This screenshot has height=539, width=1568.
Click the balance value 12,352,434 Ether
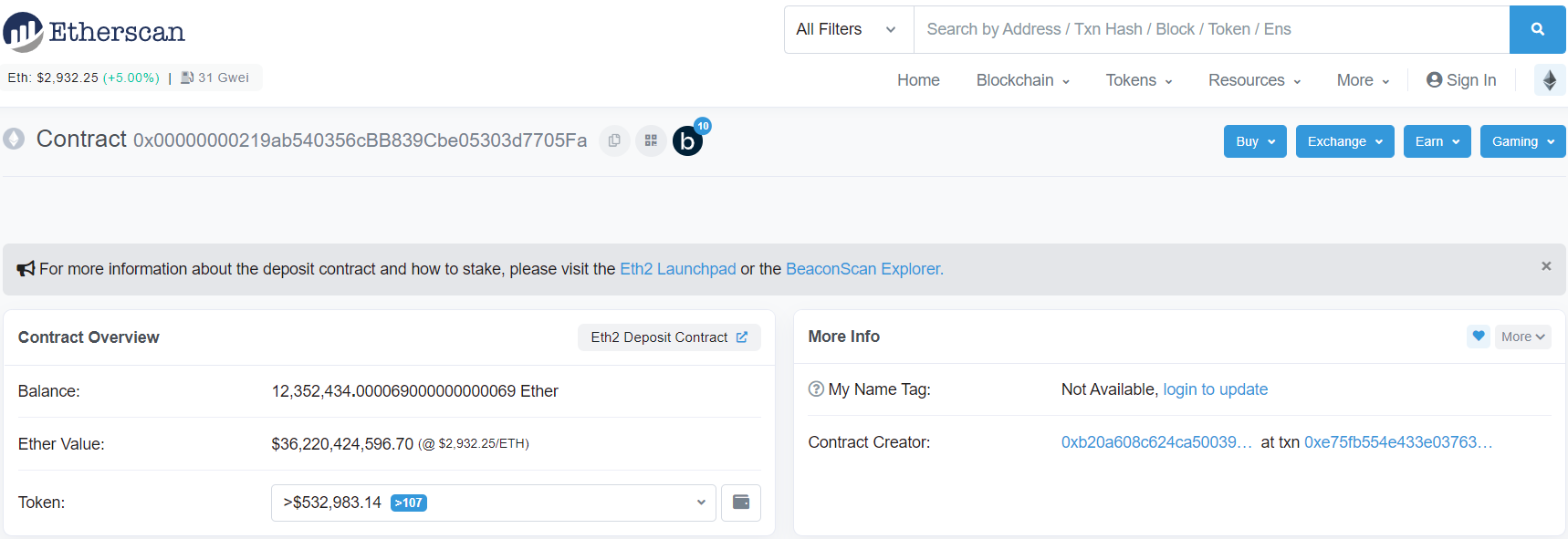pos(414,391)
